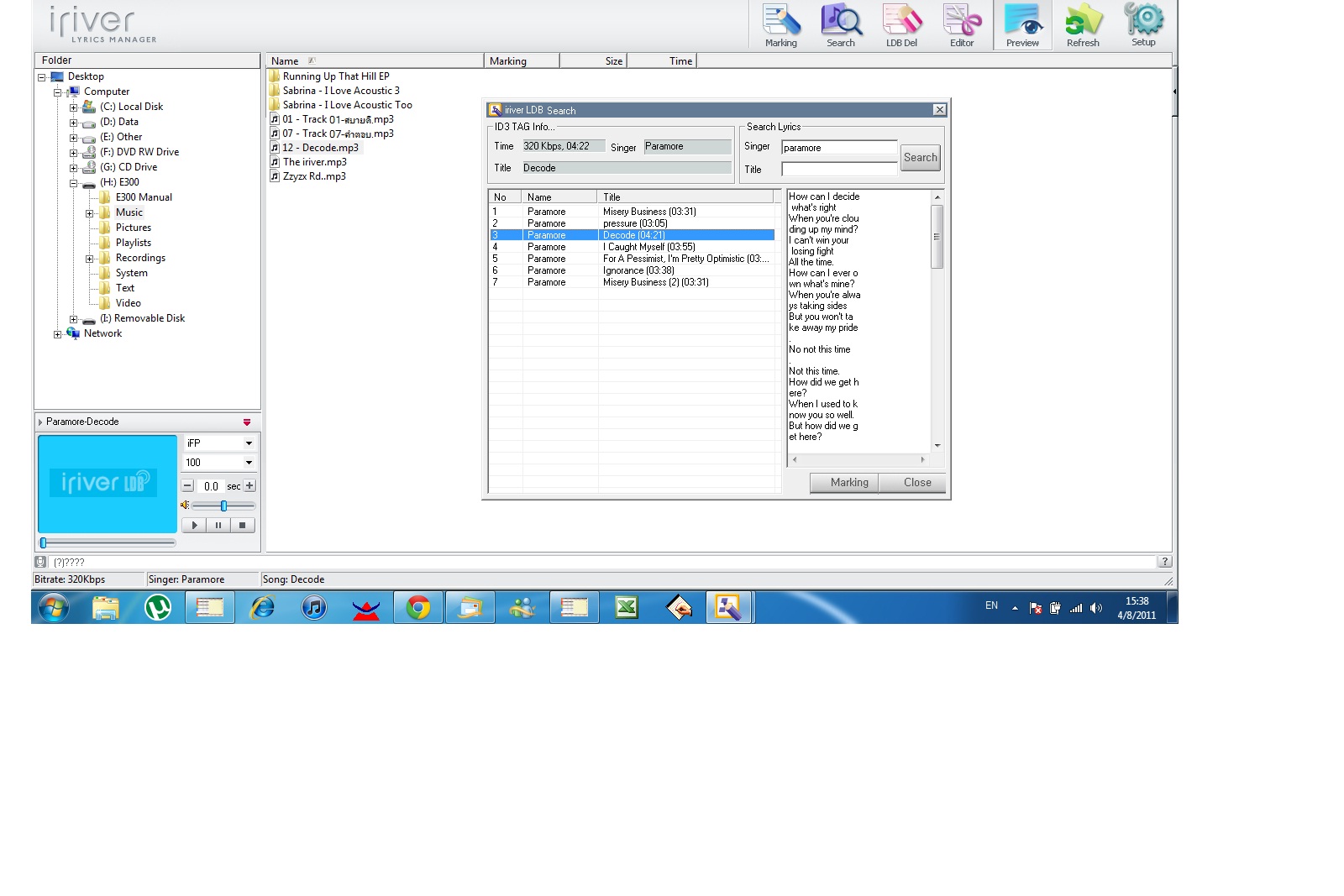Refresh the file list using the Refresh icon

pos(1083,25)
